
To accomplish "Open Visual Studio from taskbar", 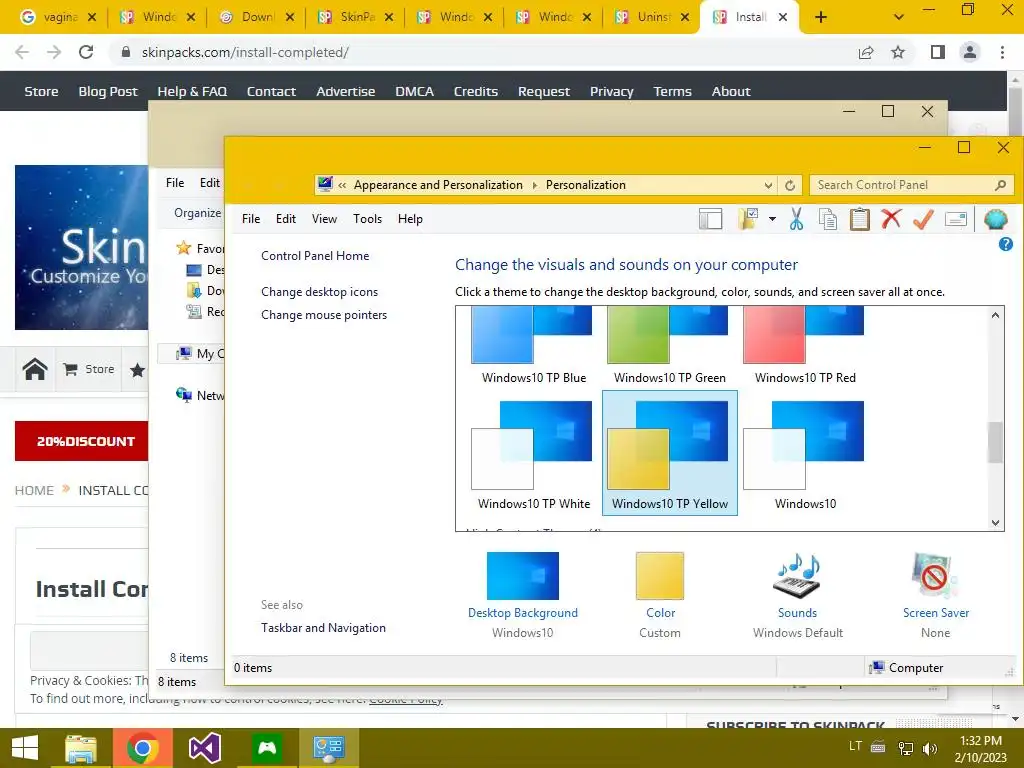I will 204,748.
